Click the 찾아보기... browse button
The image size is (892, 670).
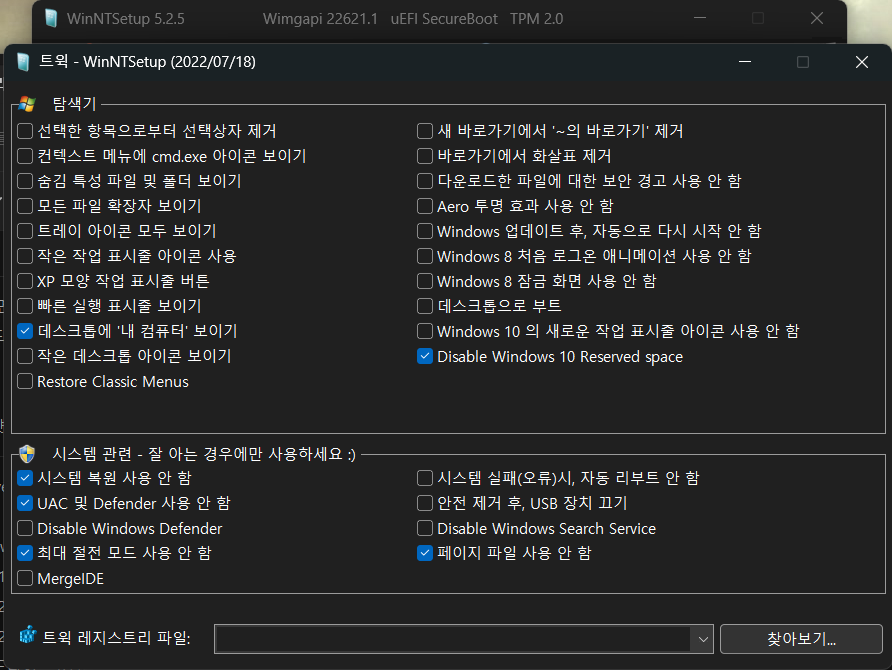click(x=801, y=639)
